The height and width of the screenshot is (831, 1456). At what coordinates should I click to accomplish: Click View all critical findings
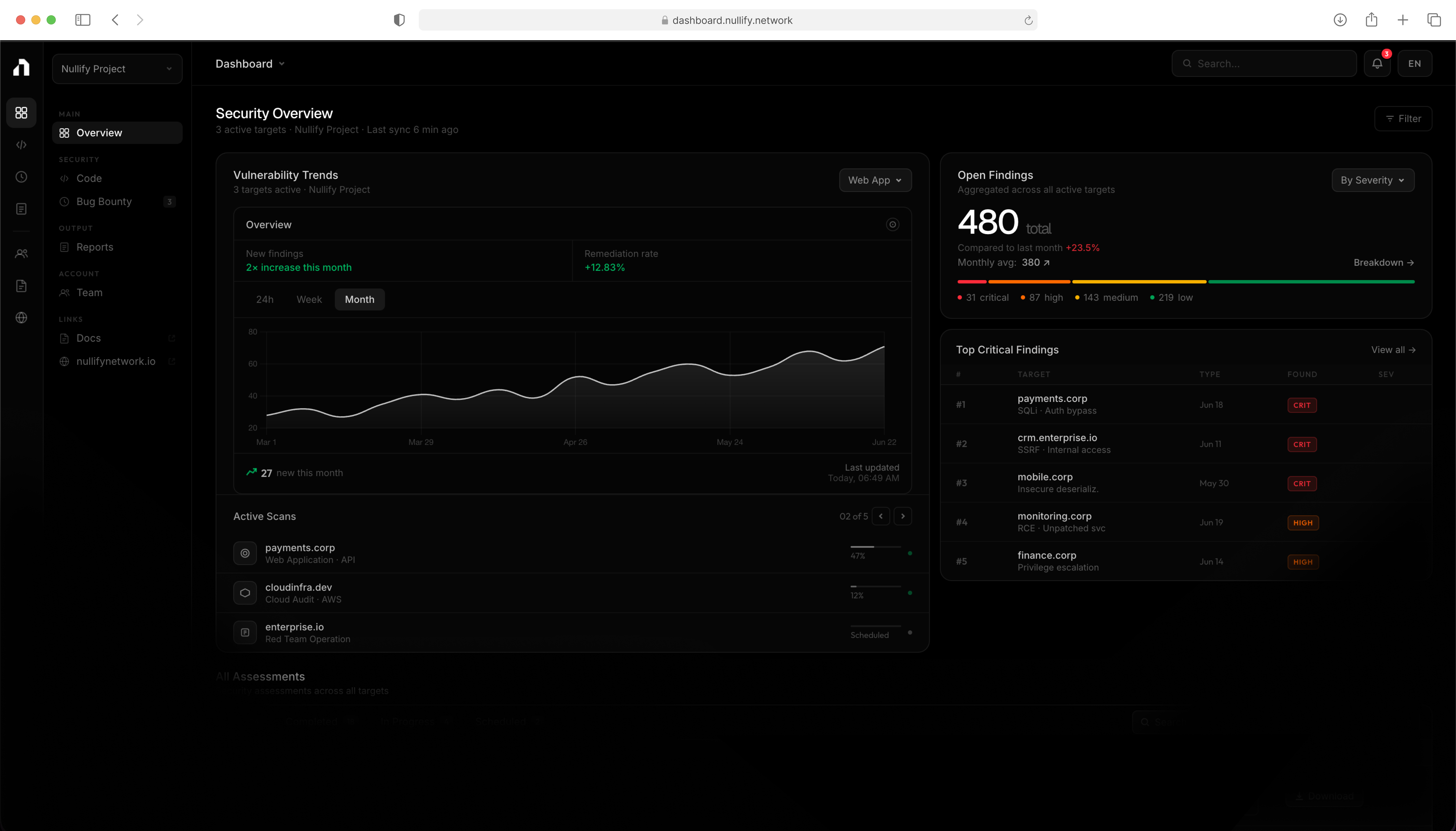click(x=1393, y=350)
